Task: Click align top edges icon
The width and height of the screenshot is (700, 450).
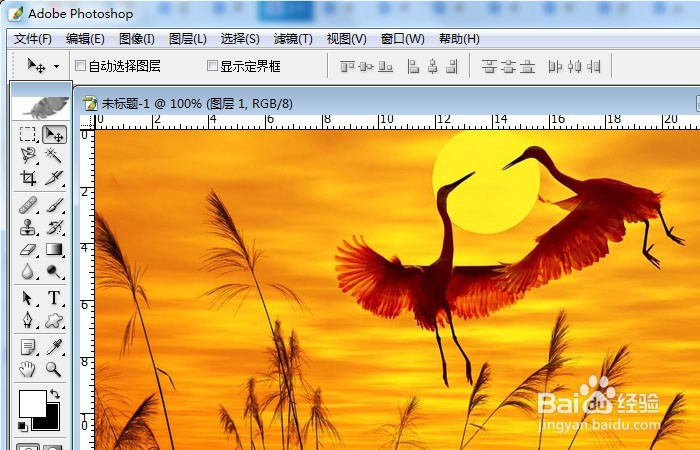Action: coord(347,67)
